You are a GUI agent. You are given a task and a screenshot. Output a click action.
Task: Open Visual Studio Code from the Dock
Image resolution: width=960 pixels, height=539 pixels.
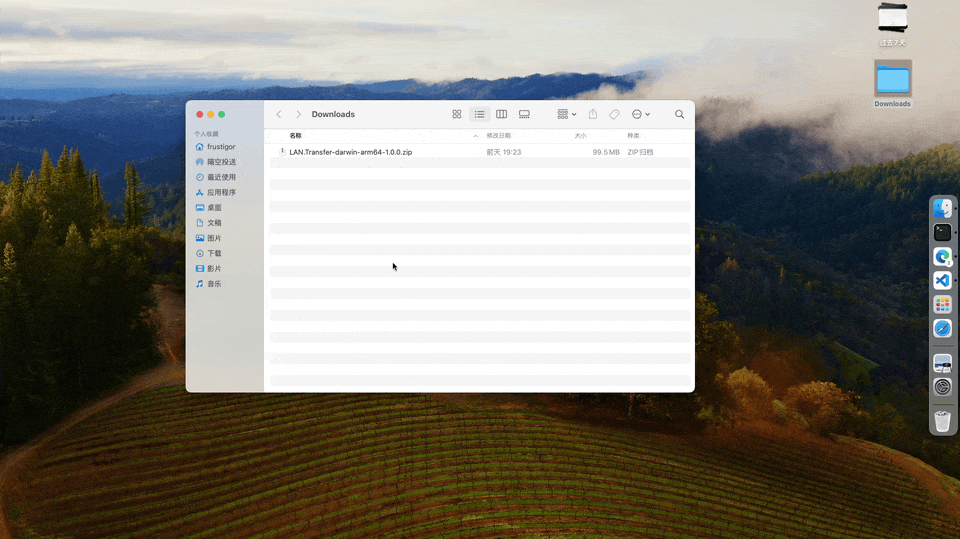coord(943,281)
